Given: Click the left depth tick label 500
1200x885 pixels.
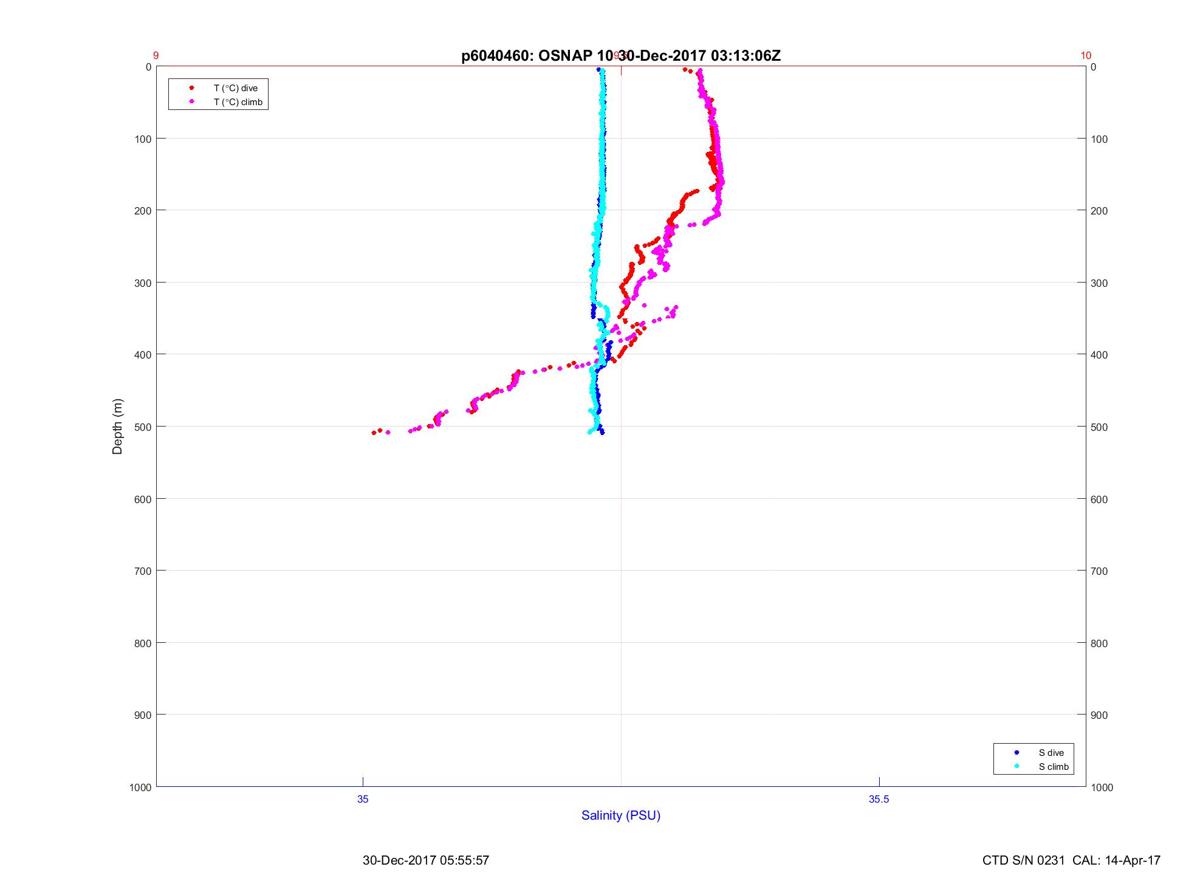Looking at the screenshot, I should (x=143, y=427).
